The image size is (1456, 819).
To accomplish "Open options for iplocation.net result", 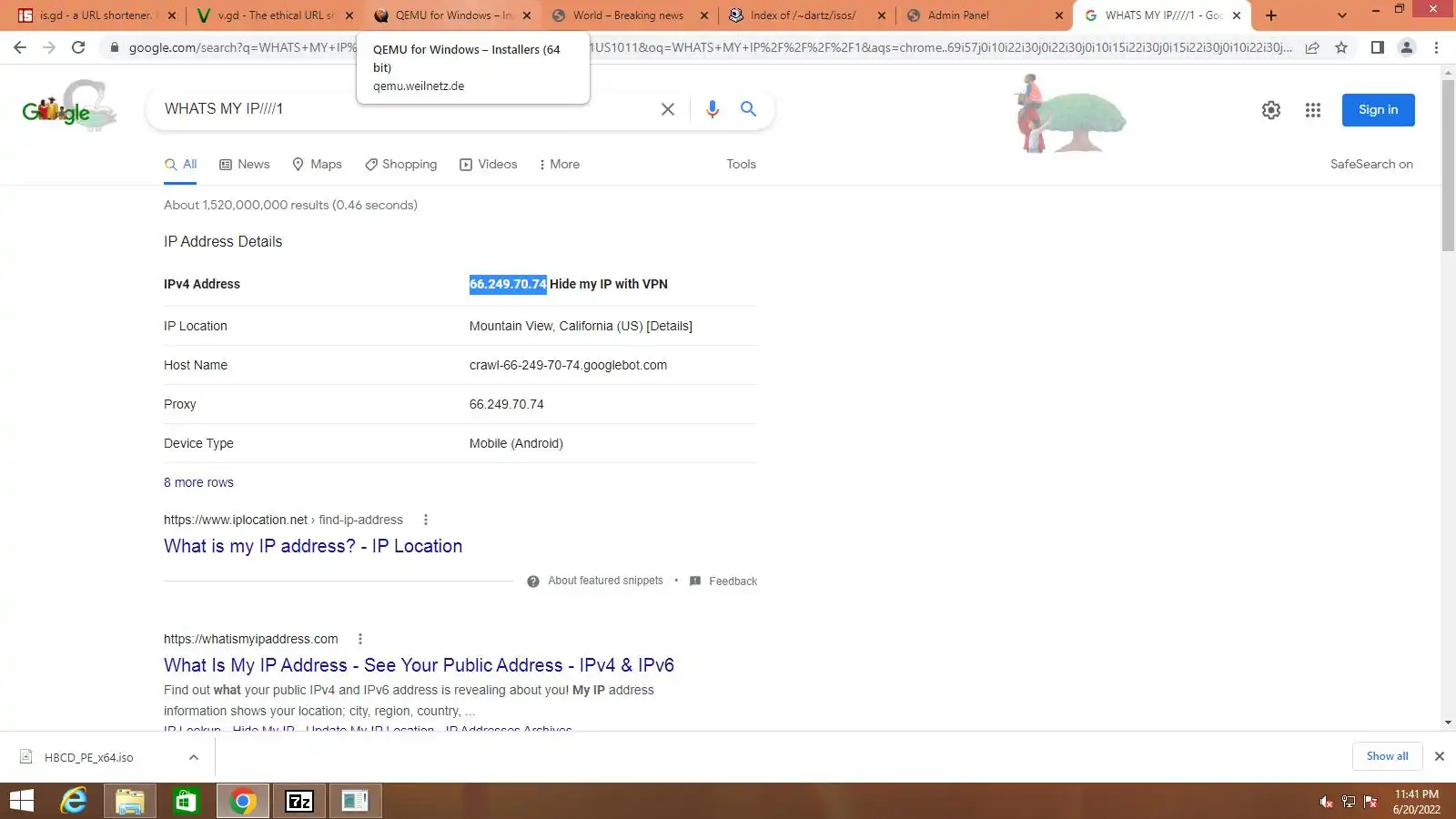I will point(425,520).
